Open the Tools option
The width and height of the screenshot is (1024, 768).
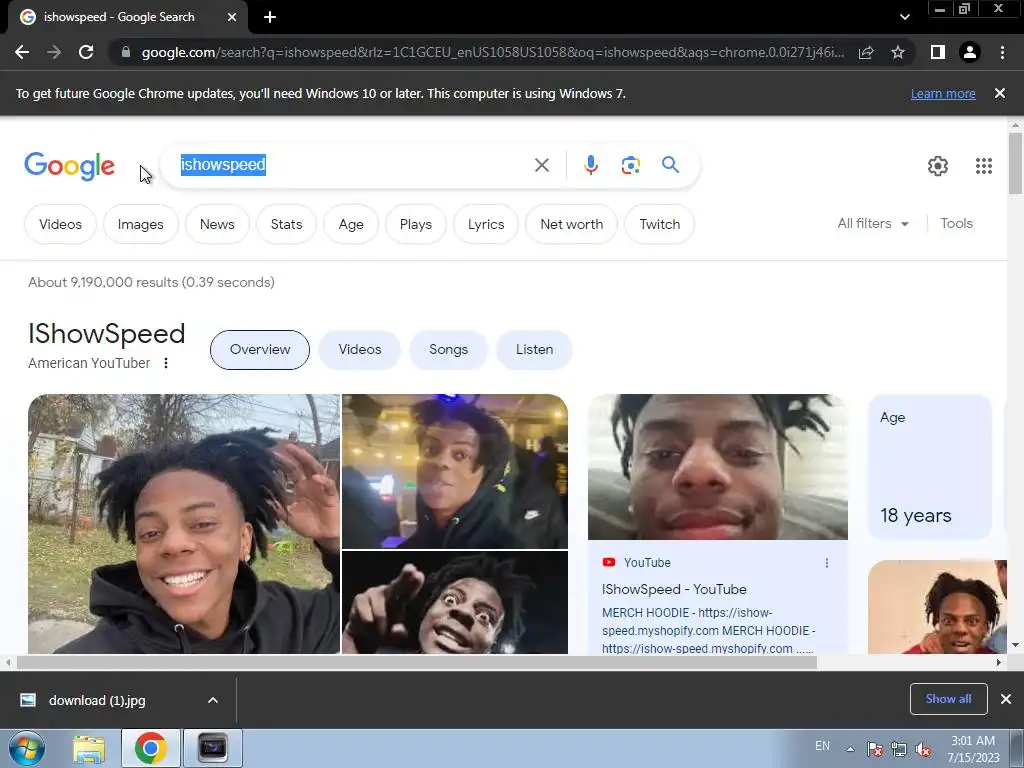click(x=956, y=223)
